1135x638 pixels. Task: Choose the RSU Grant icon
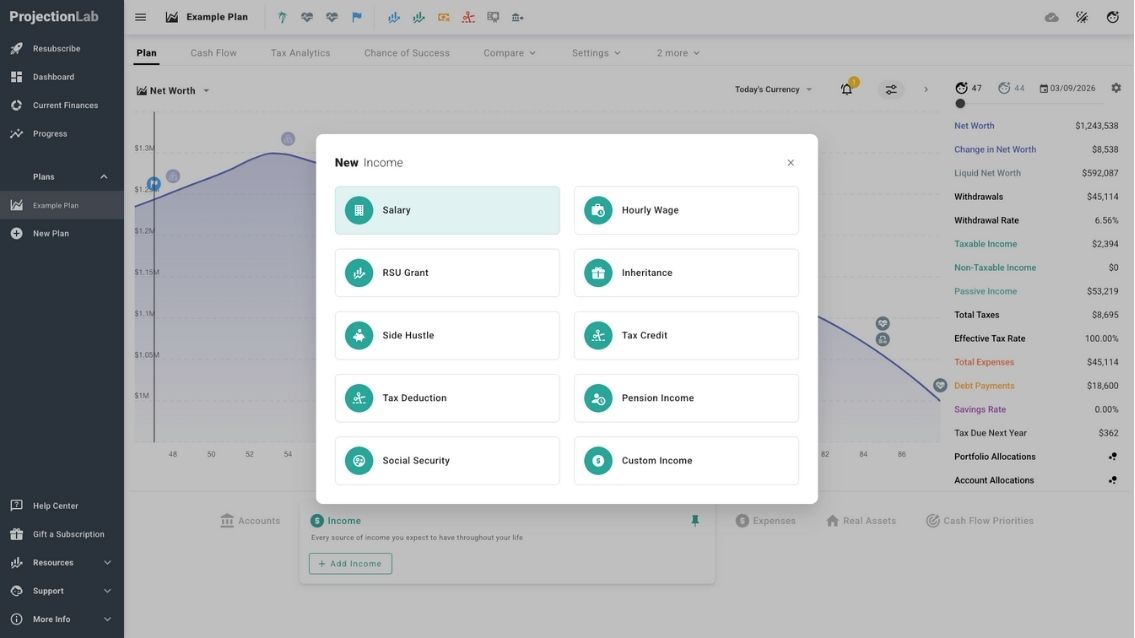coord(359,273)
